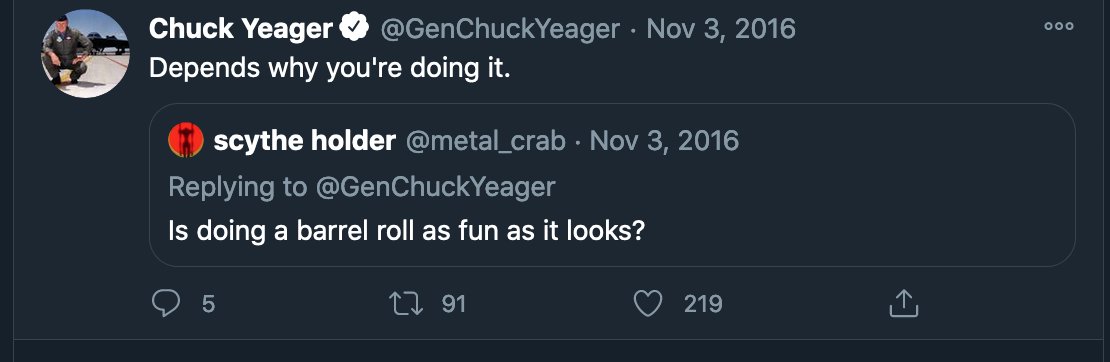Click the tweet text Depends why you're doing it
1110x362 pixels.
point(329,69)
